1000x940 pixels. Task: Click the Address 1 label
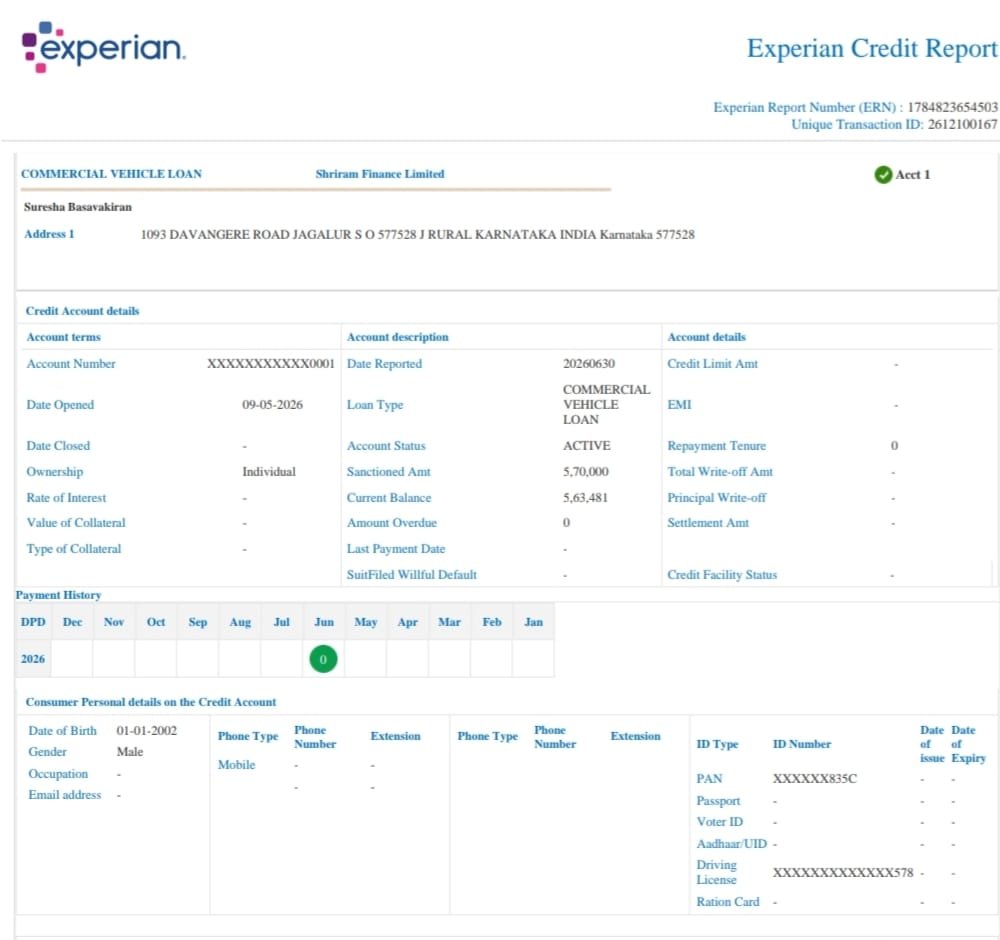coord(49,234)
